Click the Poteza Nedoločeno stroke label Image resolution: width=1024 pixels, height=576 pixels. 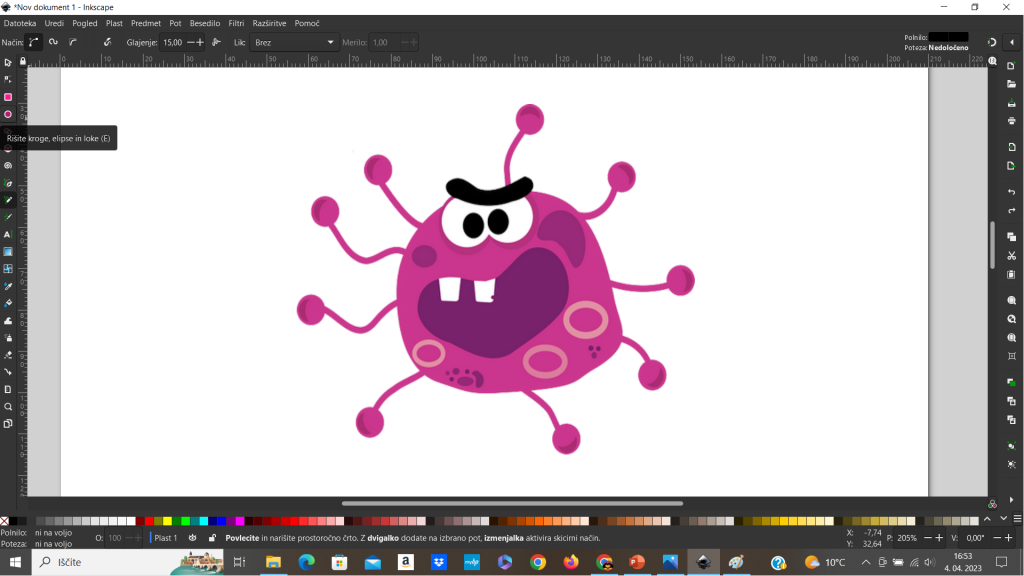(948, 48)
